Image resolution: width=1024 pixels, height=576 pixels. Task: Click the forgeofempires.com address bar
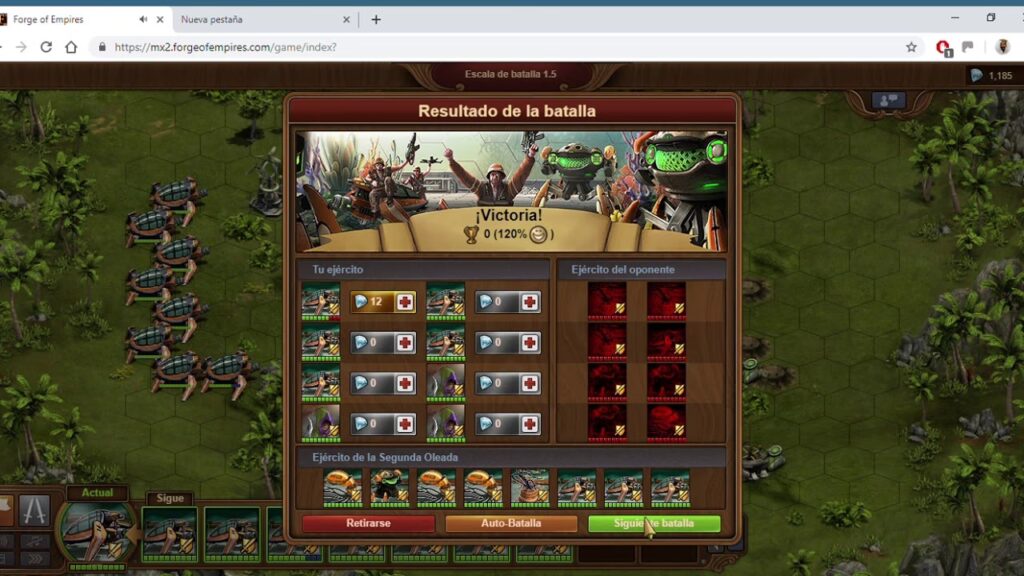(500, 47)
